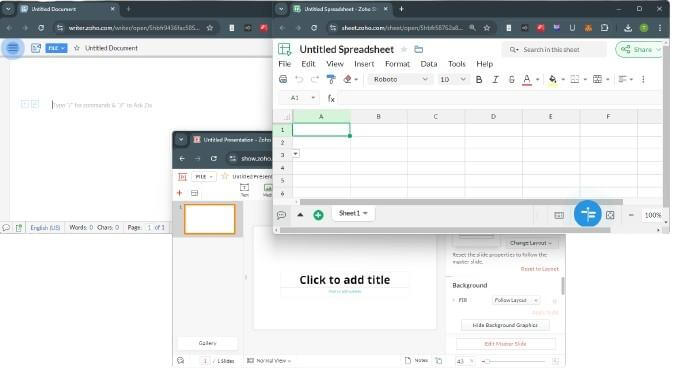Click the Writer comments icon in status bar

pyautogui.click(x=6, y=228)
